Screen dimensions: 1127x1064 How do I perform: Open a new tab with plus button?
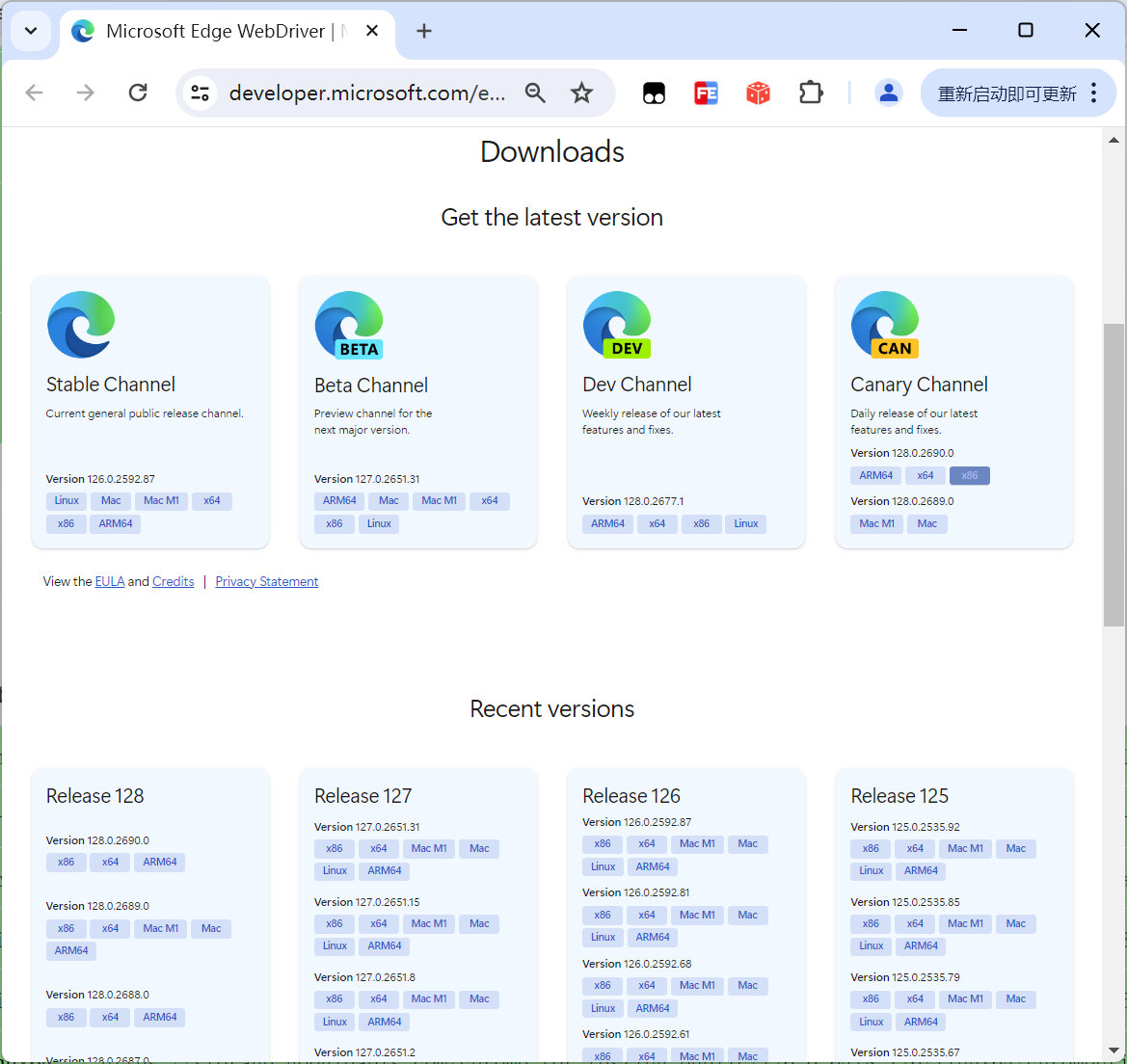pos(424,31)
